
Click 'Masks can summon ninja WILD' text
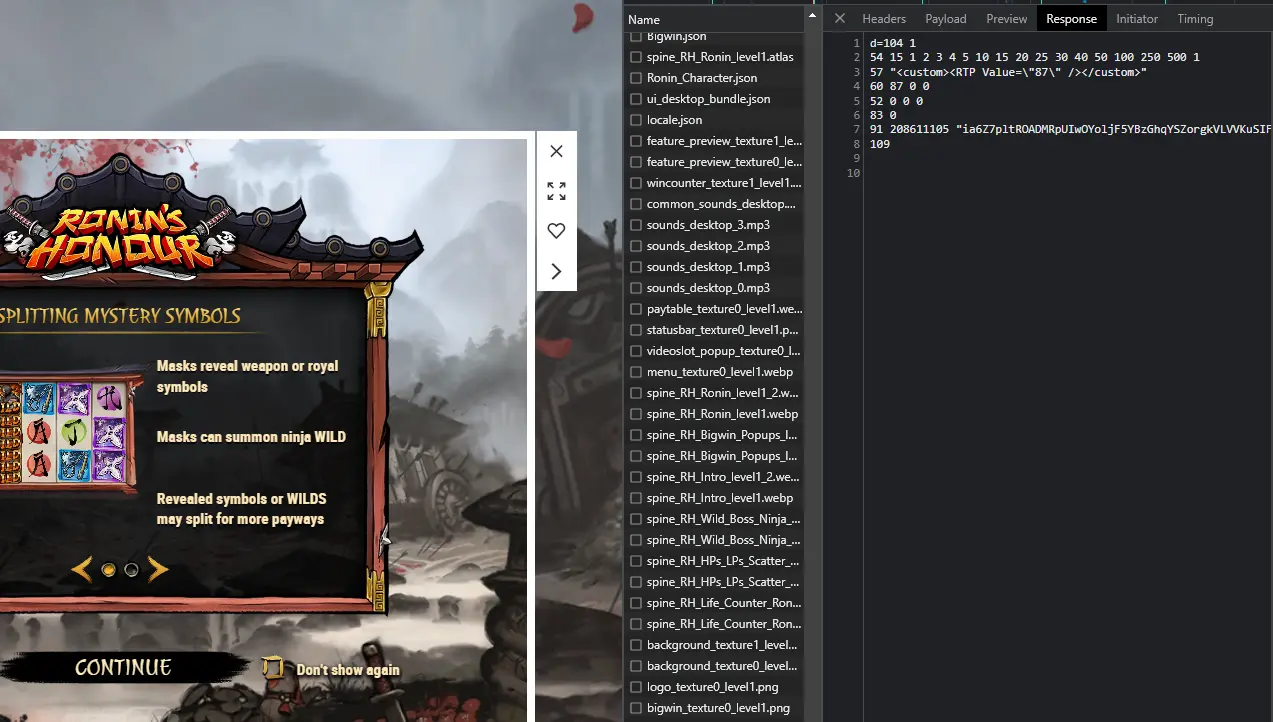[x=251, y=437]
